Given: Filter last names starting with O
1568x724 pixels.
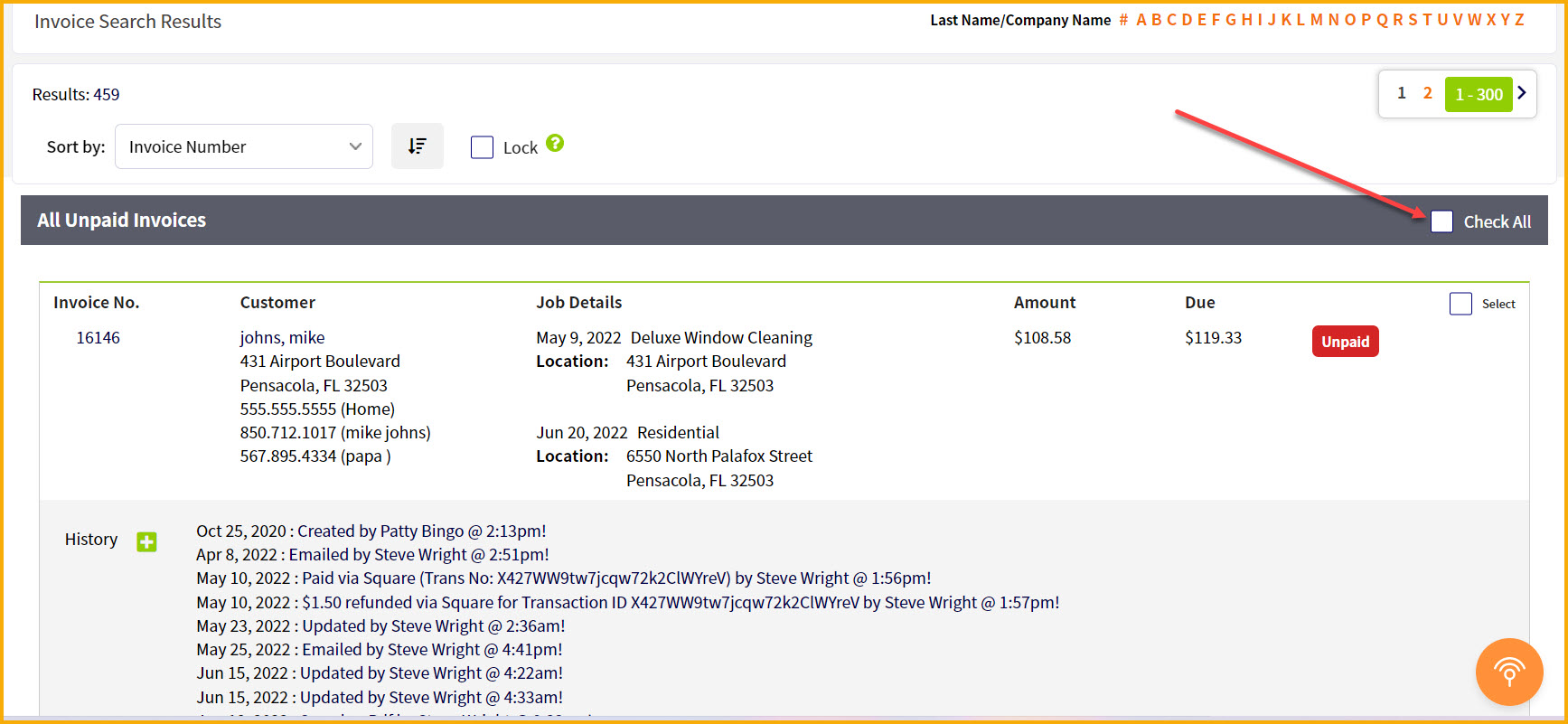Looking at the screenshot, I should coord(1350,20).
